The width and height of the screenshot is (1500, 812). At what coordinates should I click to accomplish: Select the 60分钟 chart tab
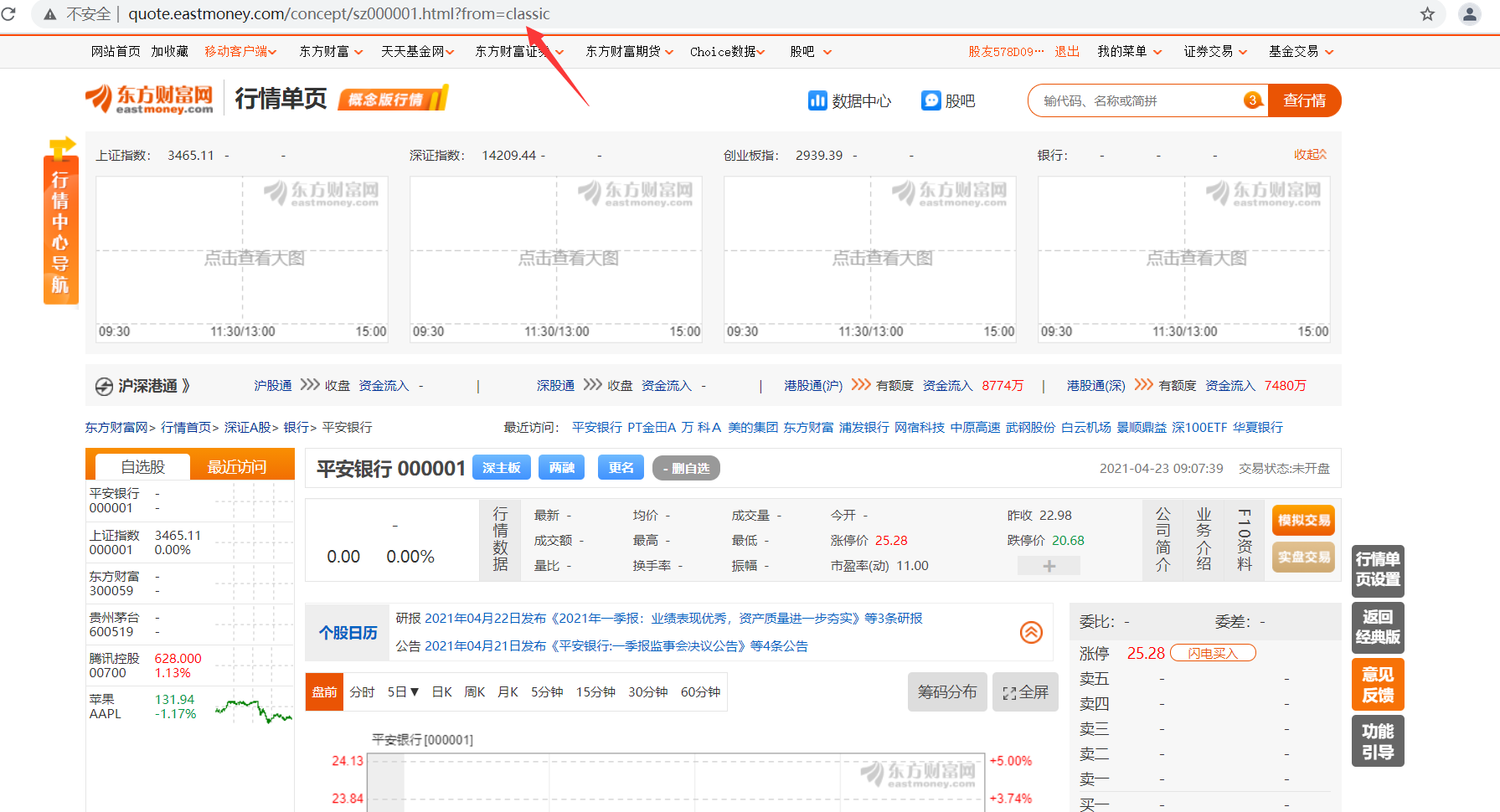tap(700, 692)
